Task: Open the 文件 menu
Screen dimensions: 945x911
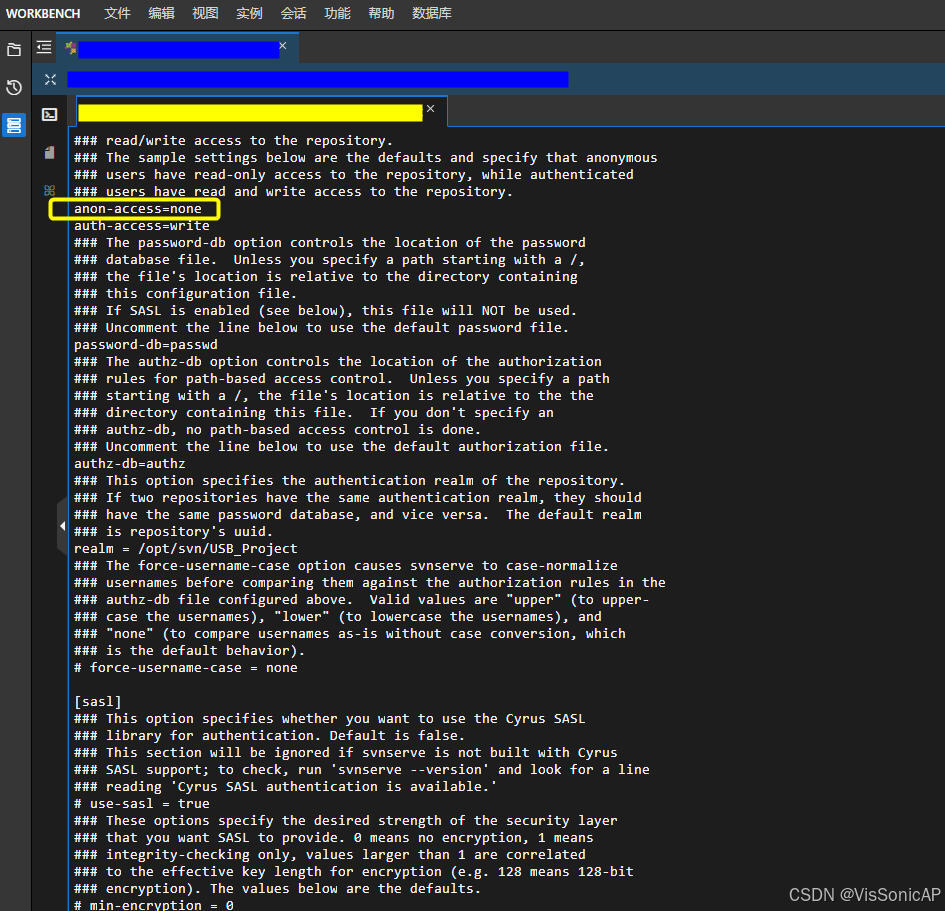Action: pyautogui.click(x=117, y=13)
